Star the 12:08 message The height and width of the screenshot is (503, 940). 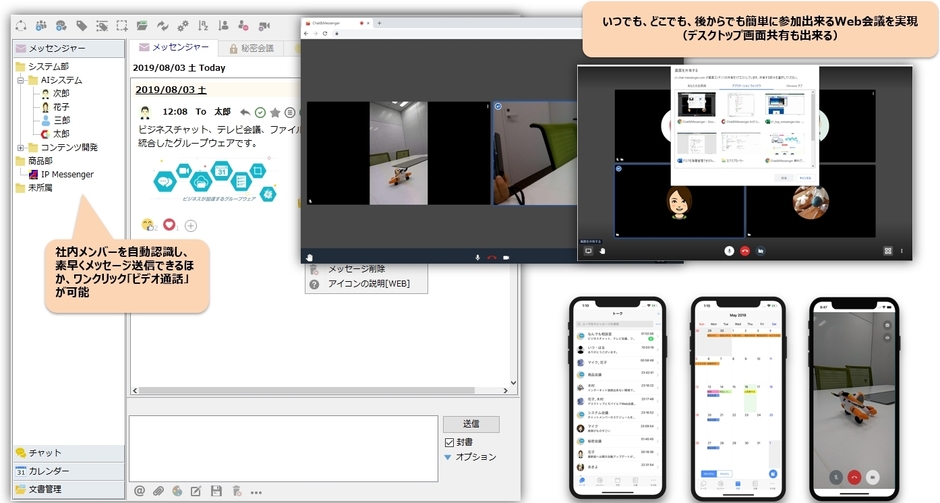[x=275, y=112]
